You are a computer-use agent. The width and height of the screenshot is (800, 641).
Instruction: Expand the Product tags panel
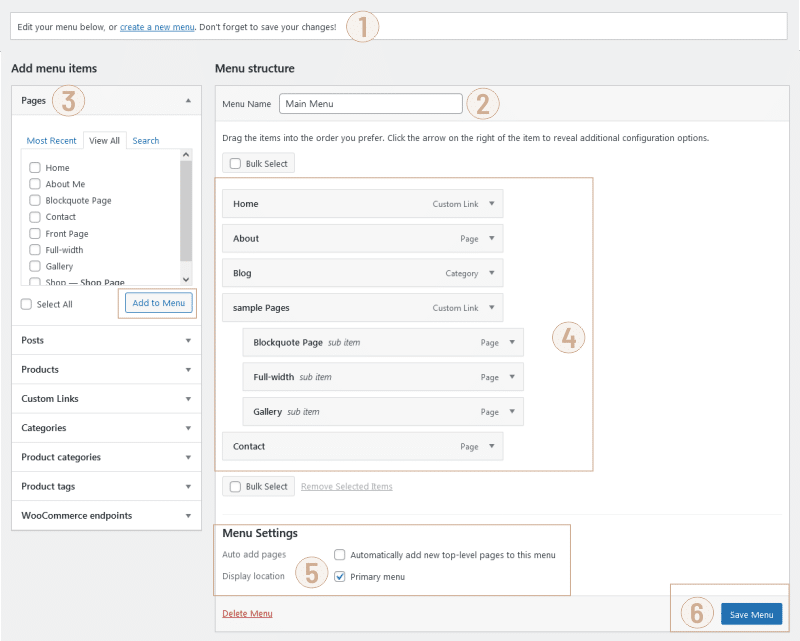click(x=188, y=486)
